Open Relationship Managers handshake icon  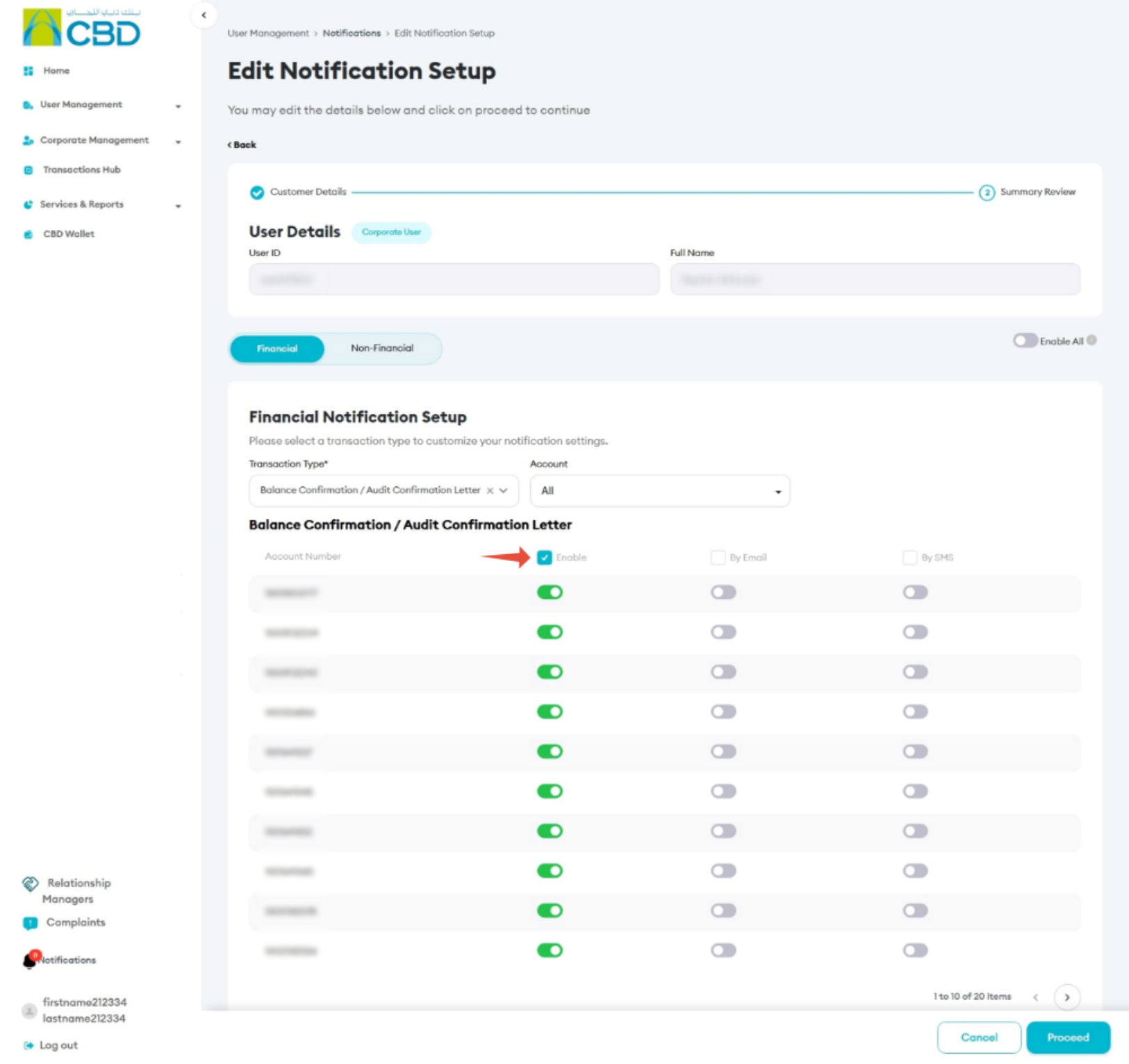pyautogui.click(x=31, y=883)
